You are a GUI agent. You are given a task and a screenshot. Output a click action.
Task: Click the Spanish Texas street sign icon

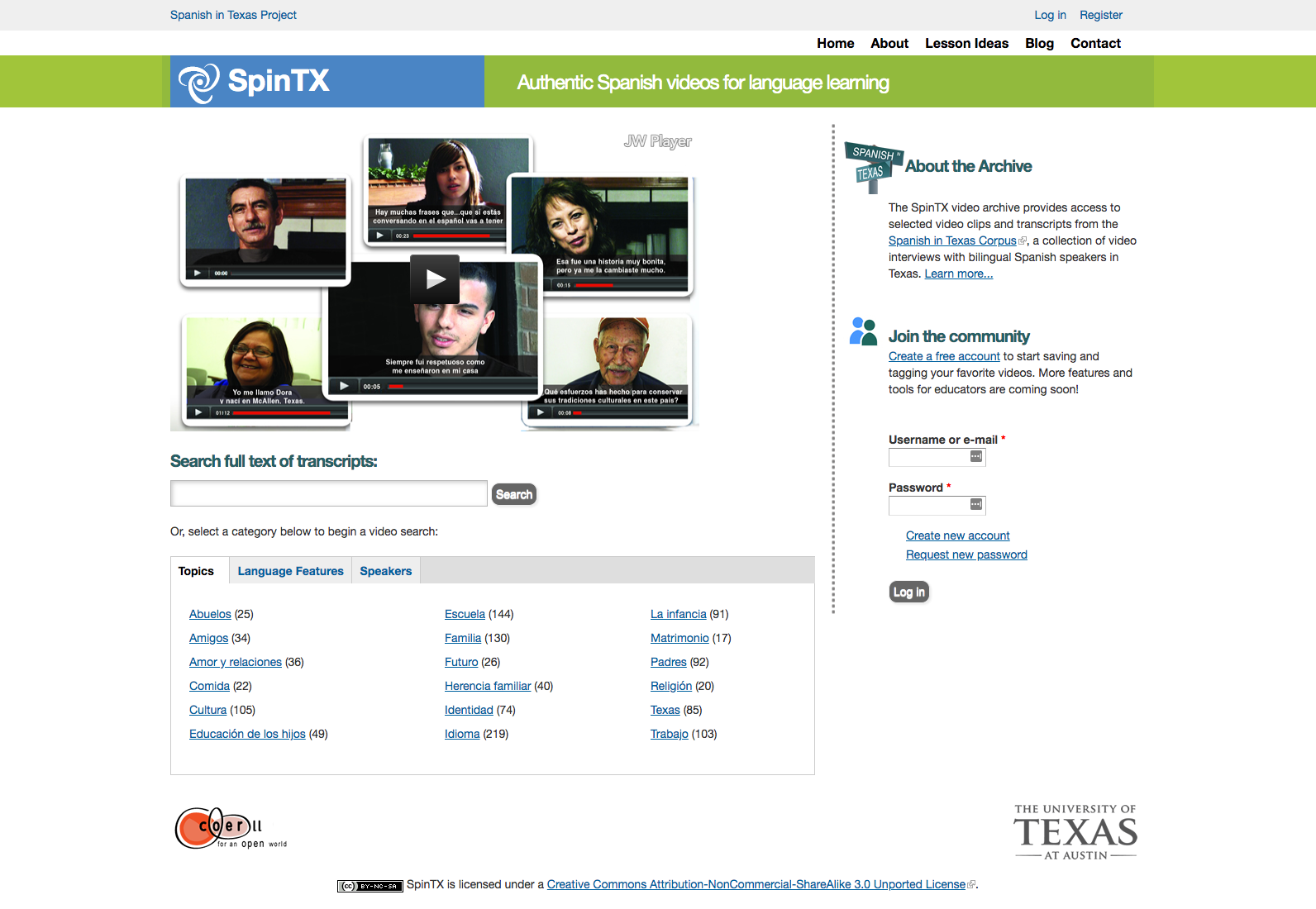[x=873, y=167]
